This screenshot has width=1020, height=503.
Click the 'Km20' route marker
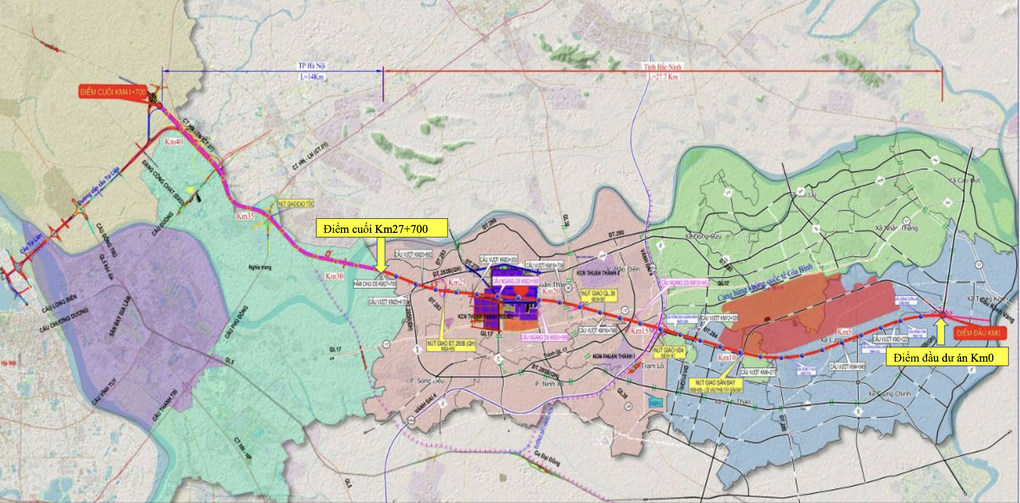pyautogui.click(x=552, y=290)
